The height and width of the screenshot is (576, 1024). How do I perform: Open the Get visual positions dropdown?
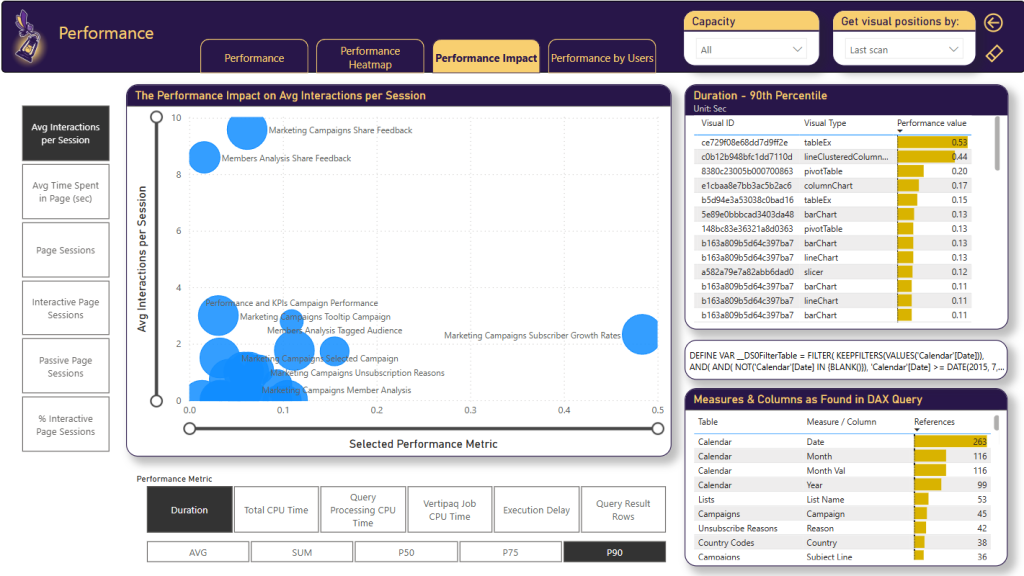coord(903,47)
